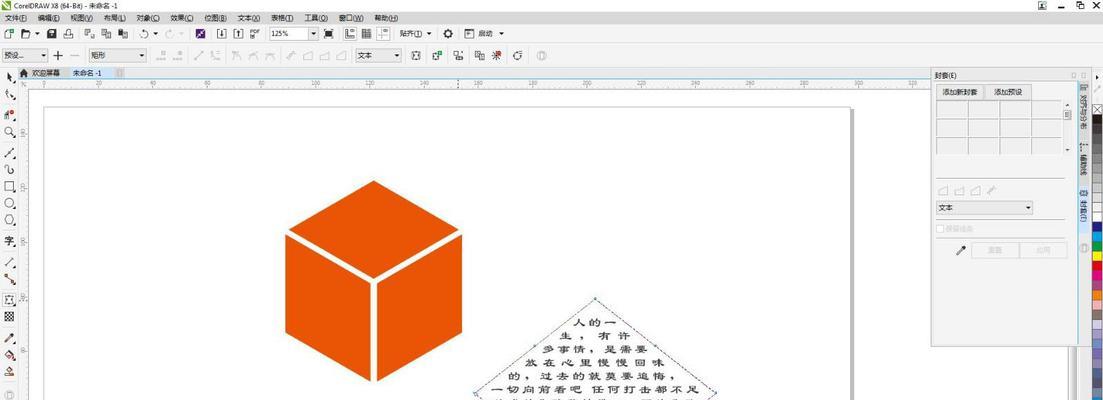Expand the Undo history dropdown arrow
1103x400 pixels.
point(155,33)
